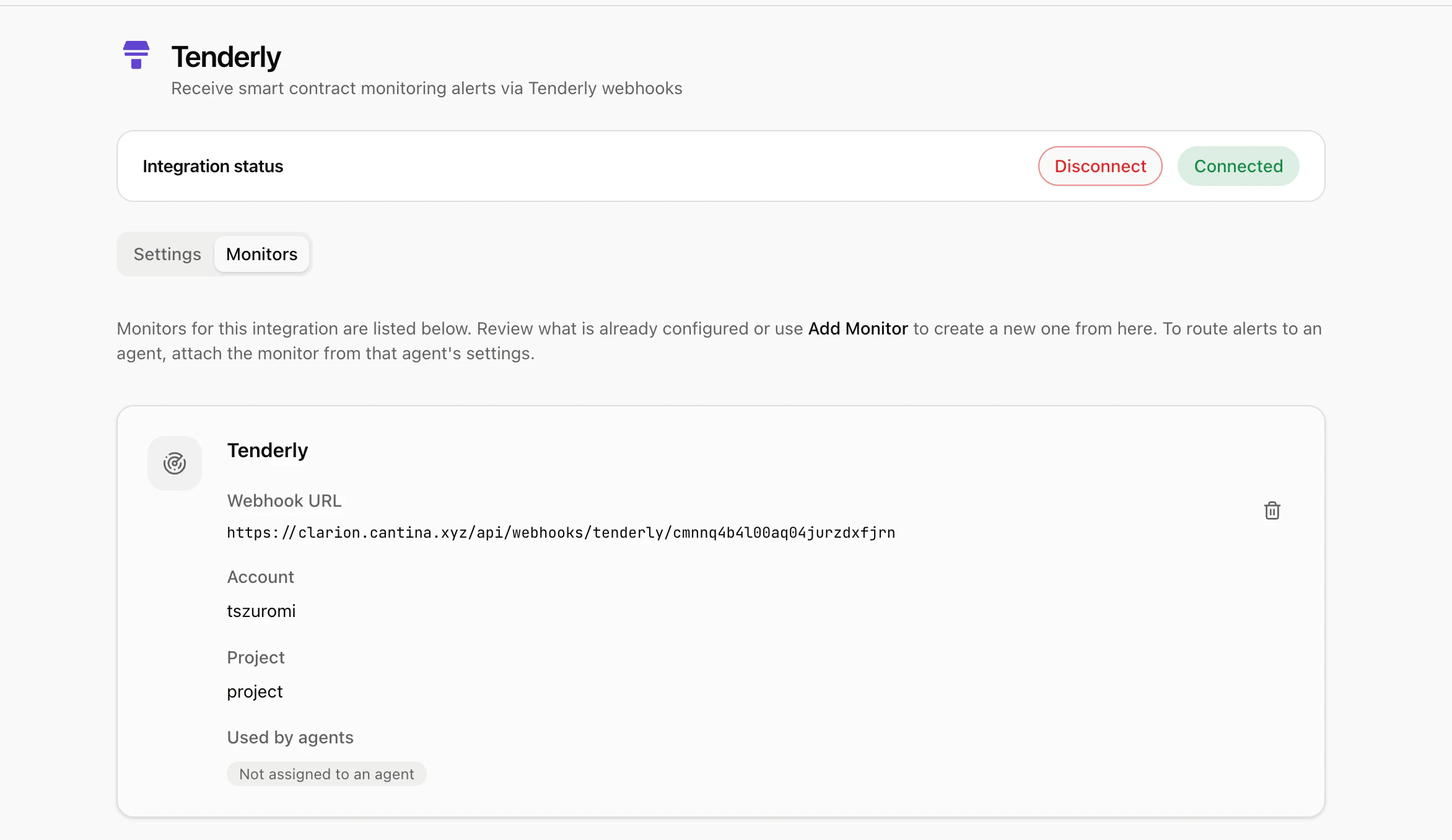Click the radar monitor icon
1452x840 pixels.
[175, 463]
